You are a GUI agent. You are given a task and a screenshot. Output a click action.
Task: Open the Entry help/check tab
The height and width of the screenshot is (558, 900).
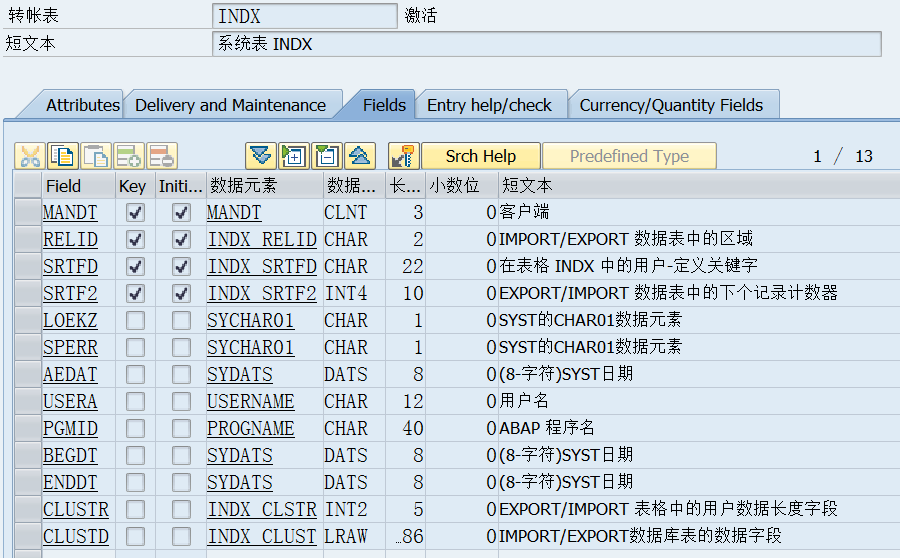point(489,105)
